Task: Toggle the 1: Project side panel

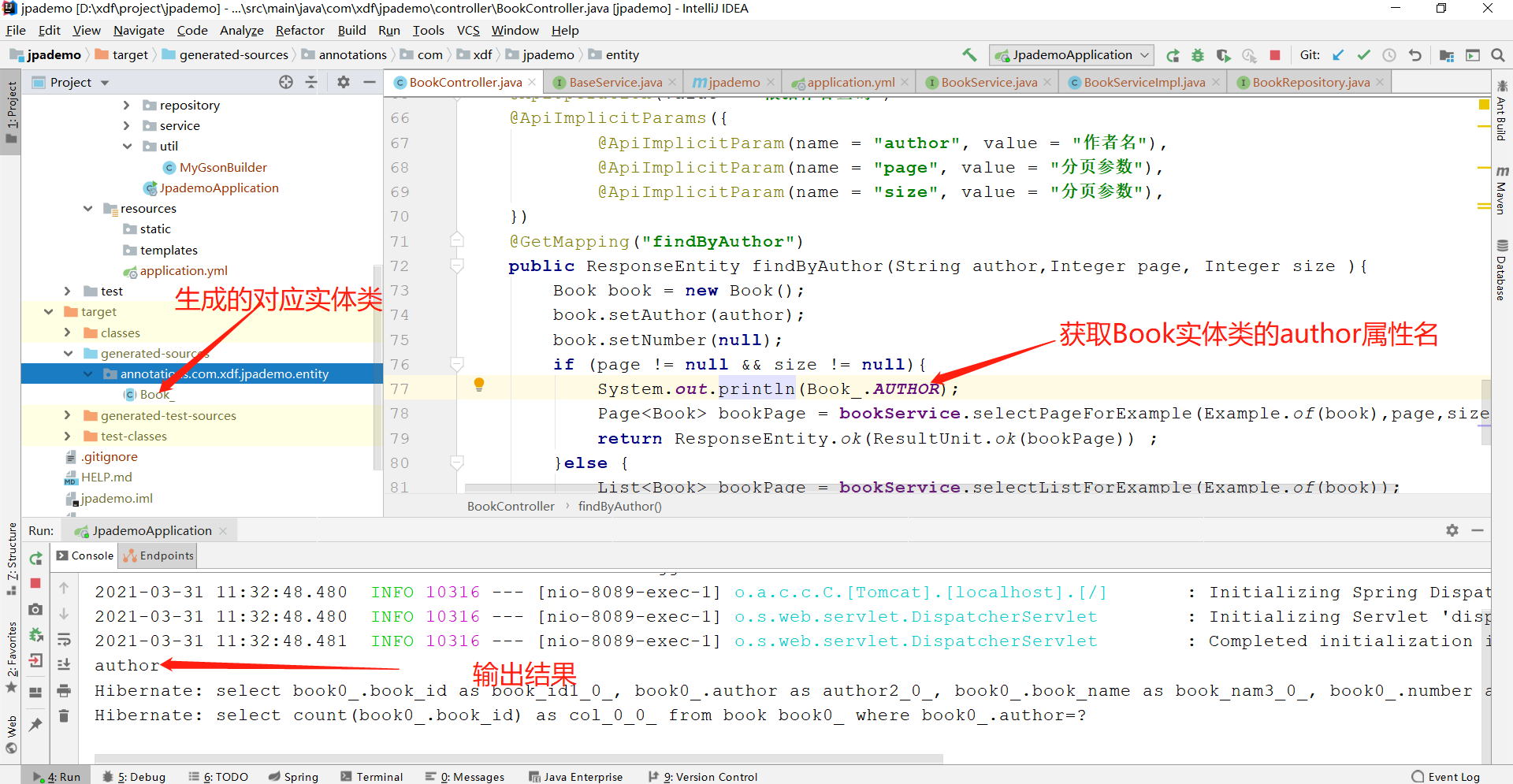Action: [x=11, y=112]
